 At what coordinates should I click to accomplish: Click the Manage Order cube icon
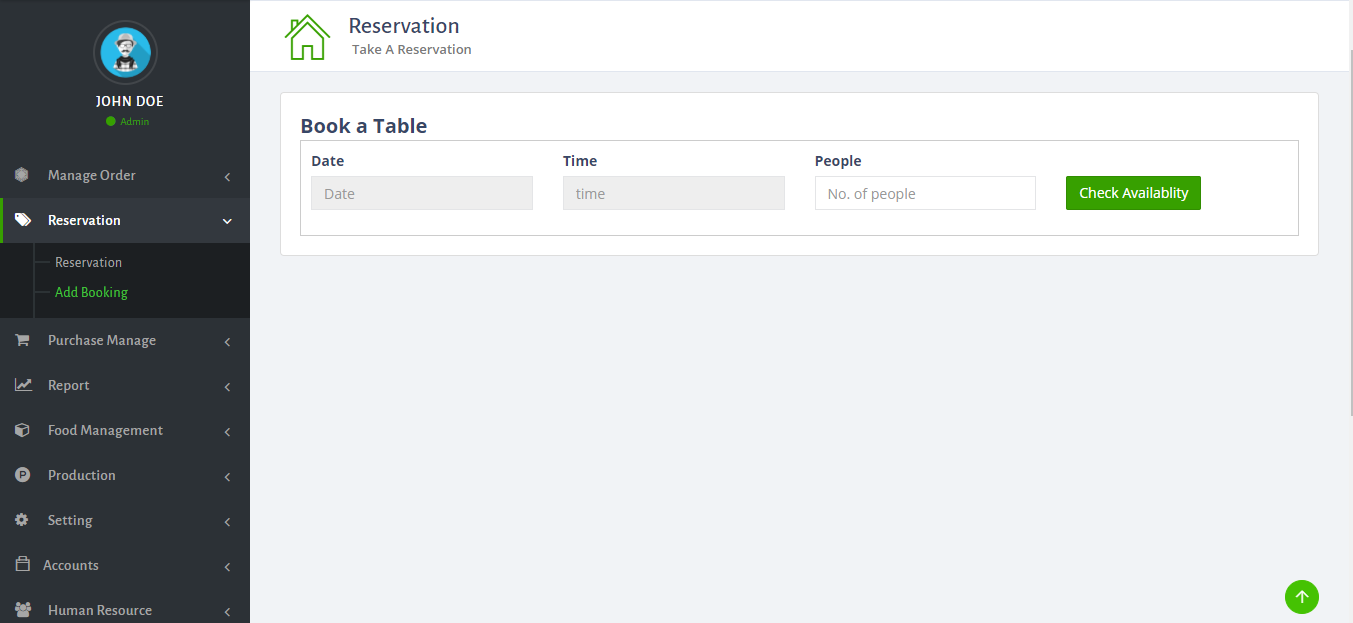point(22,175)
